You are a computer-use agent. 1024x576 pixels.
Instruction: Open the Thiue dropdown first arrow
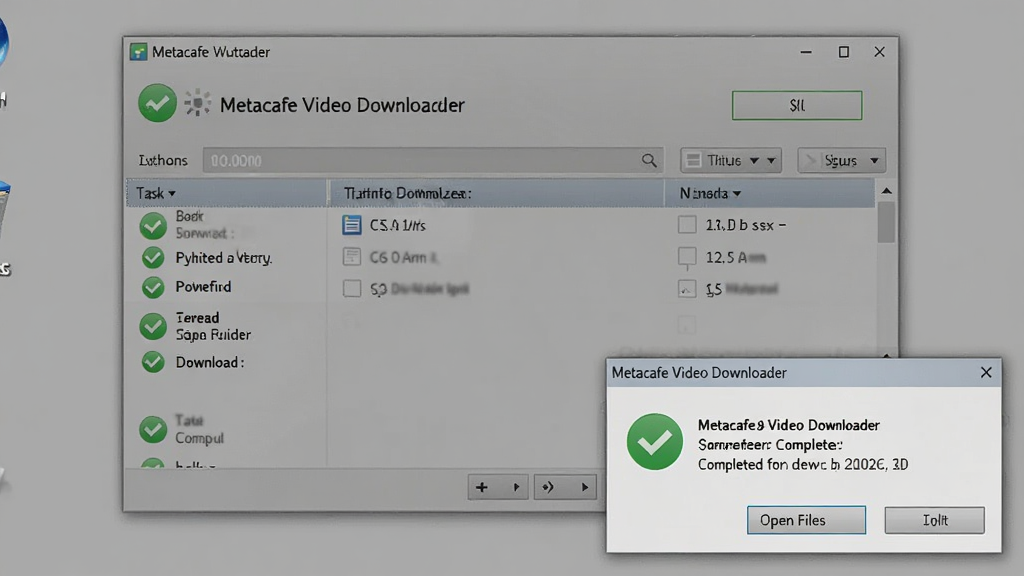point(754,161)
